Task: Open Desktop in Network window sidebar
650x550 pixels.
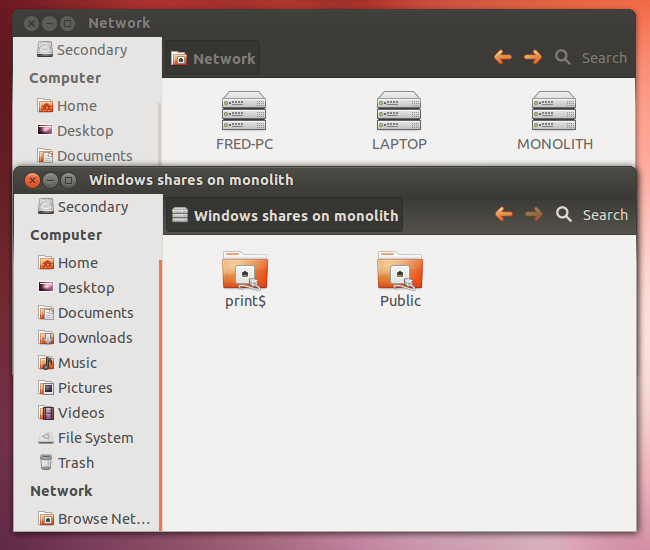Action: tap(75, 131)
